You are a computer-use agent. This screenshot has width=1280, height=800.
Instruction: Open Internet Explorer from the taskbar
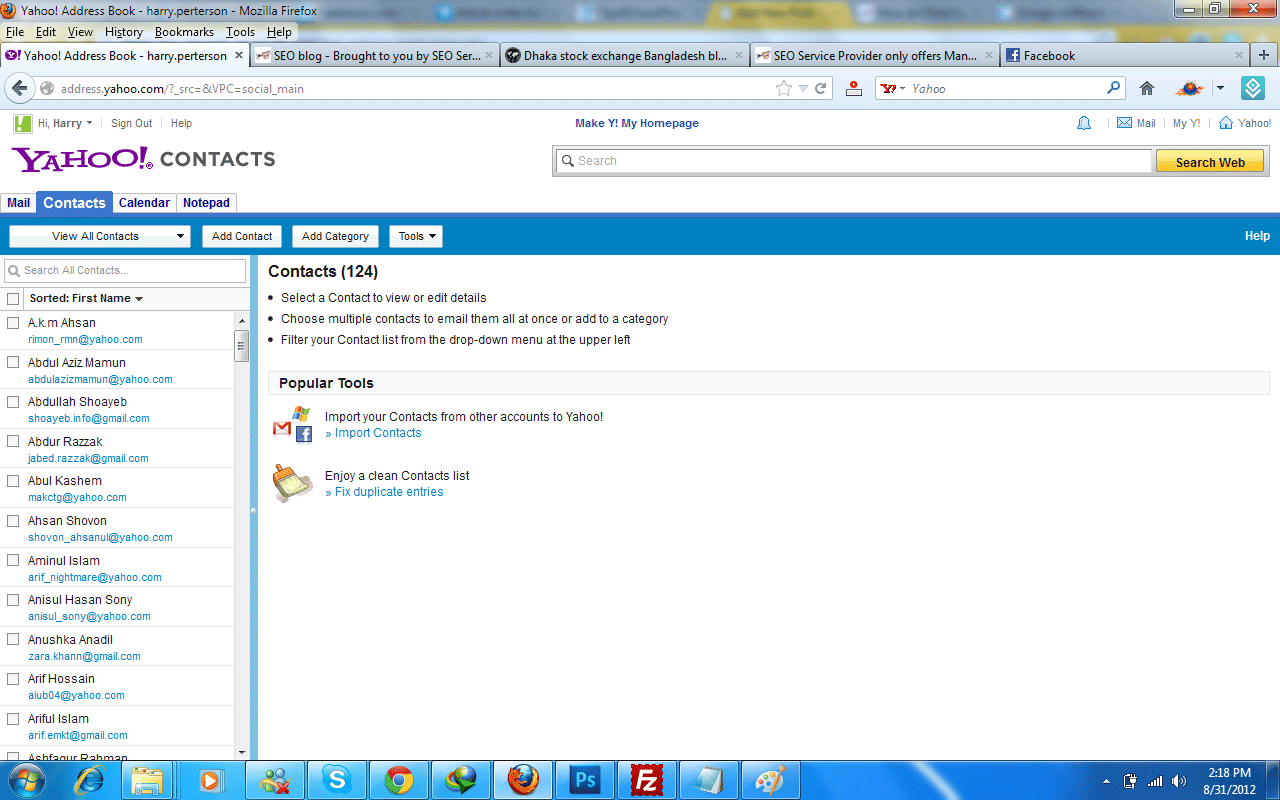pos(90,780)
